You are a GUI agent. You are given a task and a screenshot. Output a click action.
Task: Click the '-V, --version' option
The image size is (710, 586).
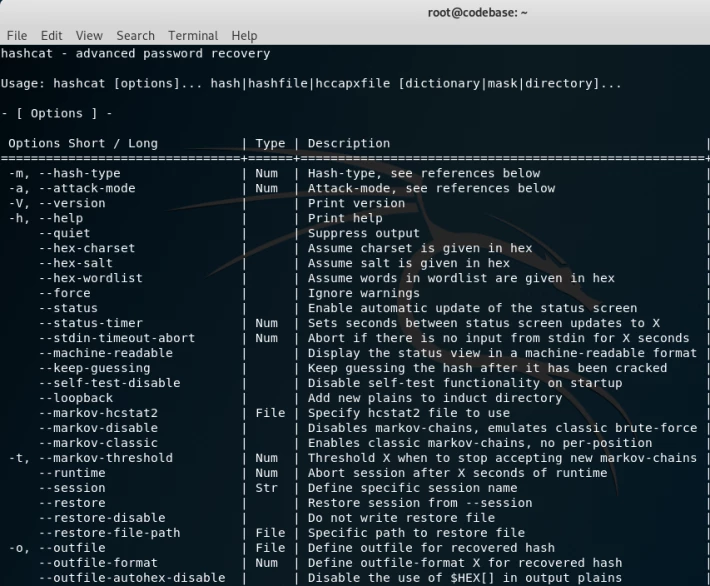pos(57,203)
